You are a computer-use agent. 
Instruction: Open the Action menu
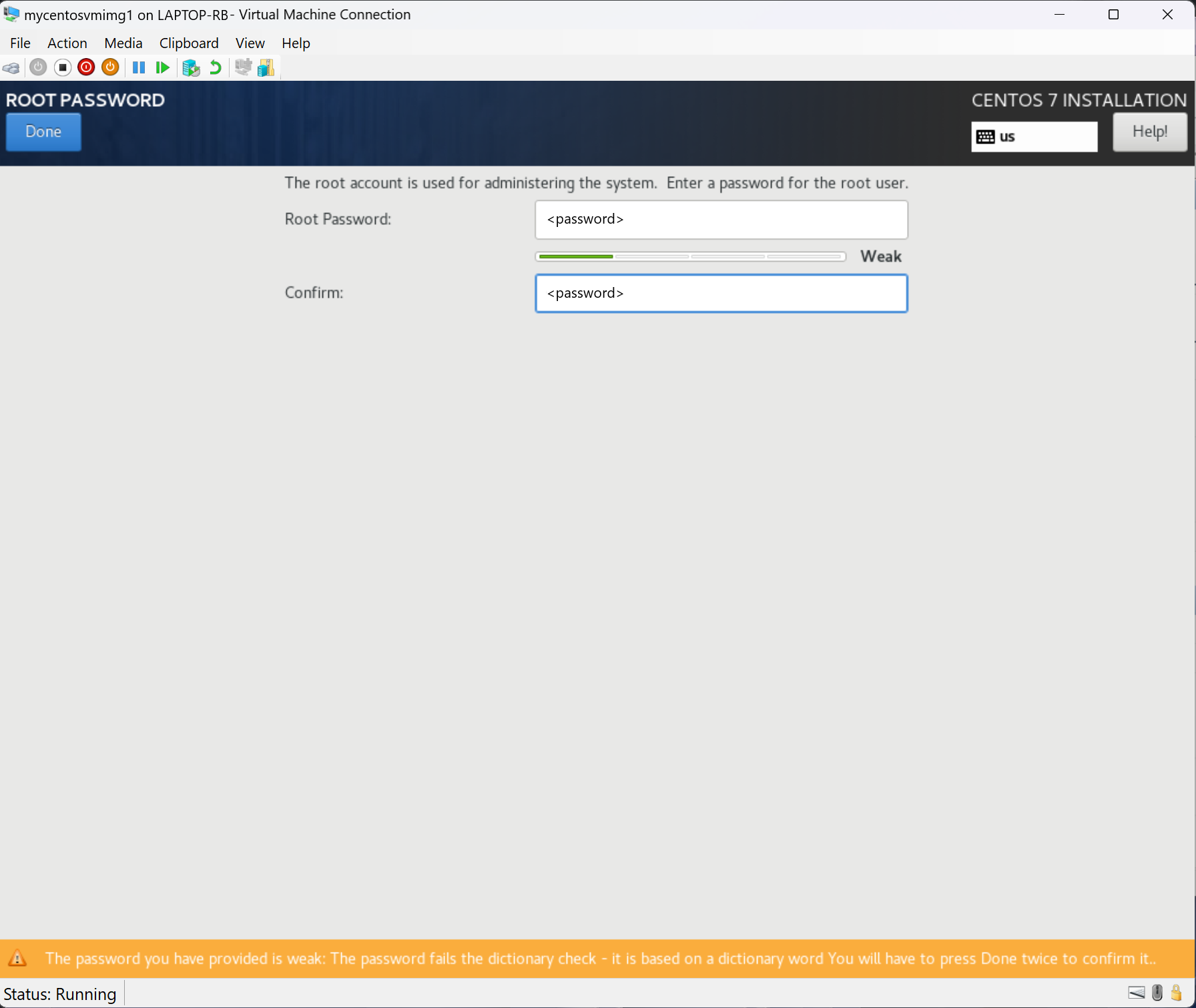(67, 43)
